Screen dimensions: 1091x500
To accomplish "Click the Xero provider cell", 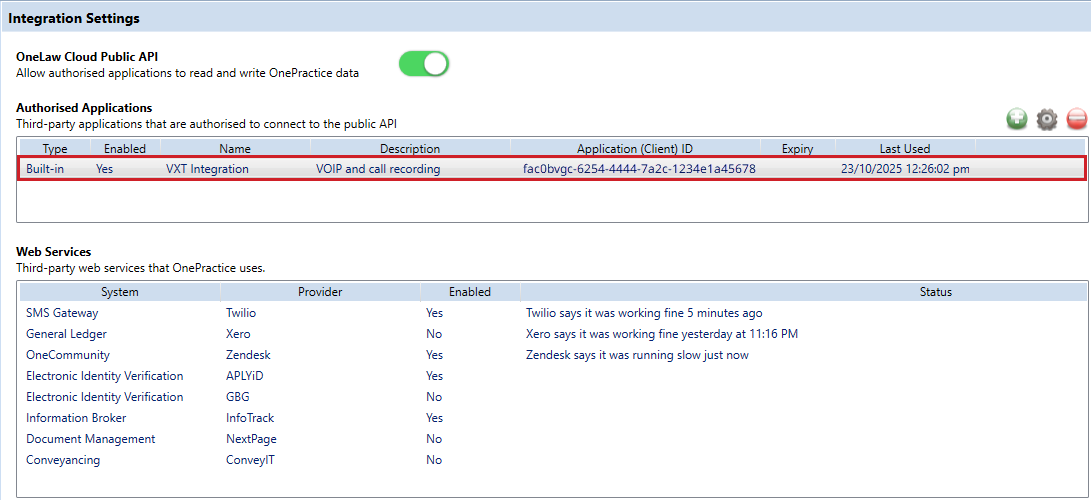I will click(238, 334).
